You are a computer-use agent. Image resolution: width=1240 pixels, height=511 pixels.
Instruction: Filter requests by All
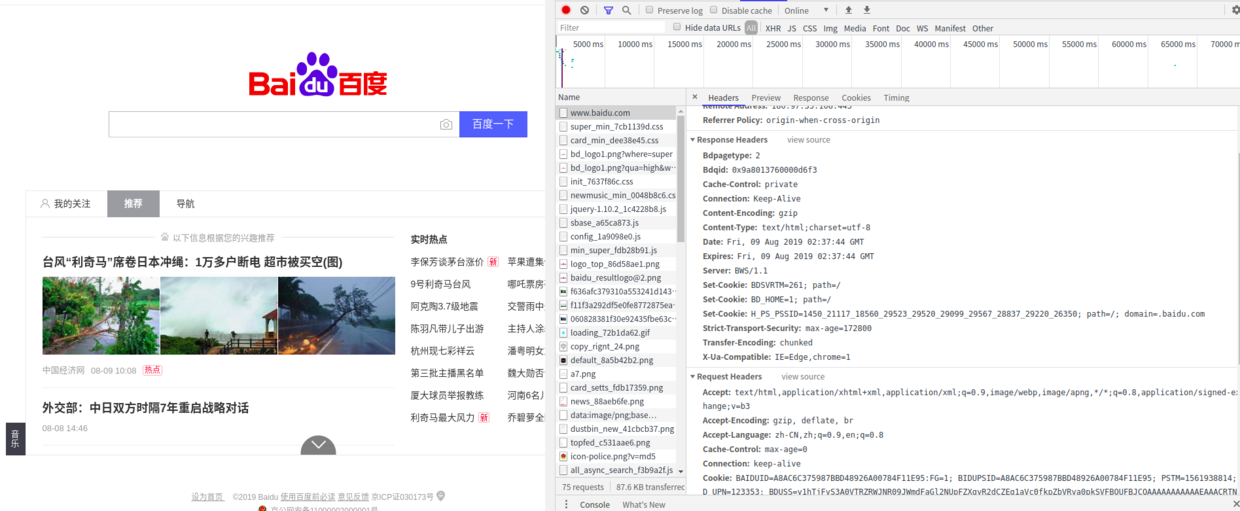pyautogui.click(x=751, y=28)
